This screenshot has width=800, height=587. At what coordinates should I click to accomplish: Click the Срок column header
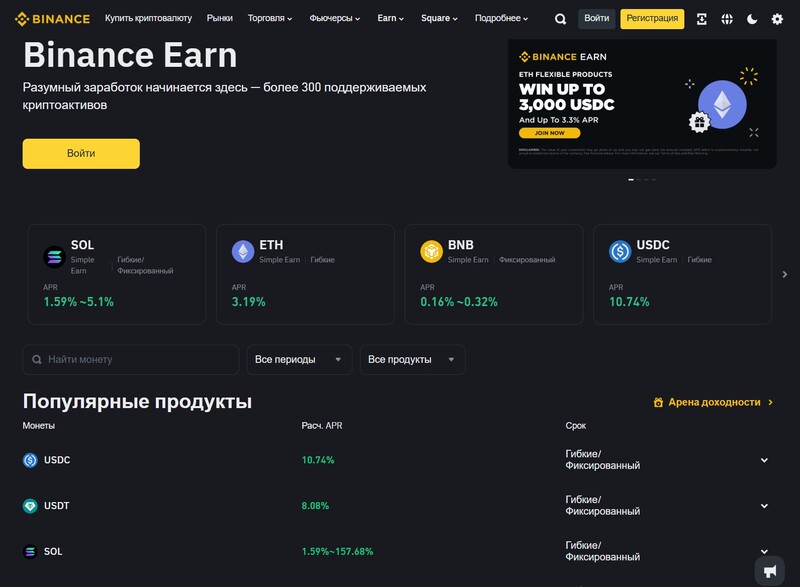(x=576, y=425)
